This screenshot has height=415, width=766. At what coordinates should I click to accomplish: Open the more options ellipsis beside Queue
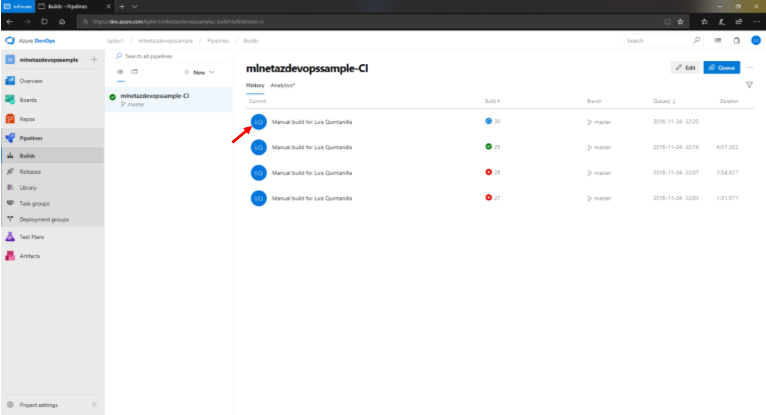[750, 67]
